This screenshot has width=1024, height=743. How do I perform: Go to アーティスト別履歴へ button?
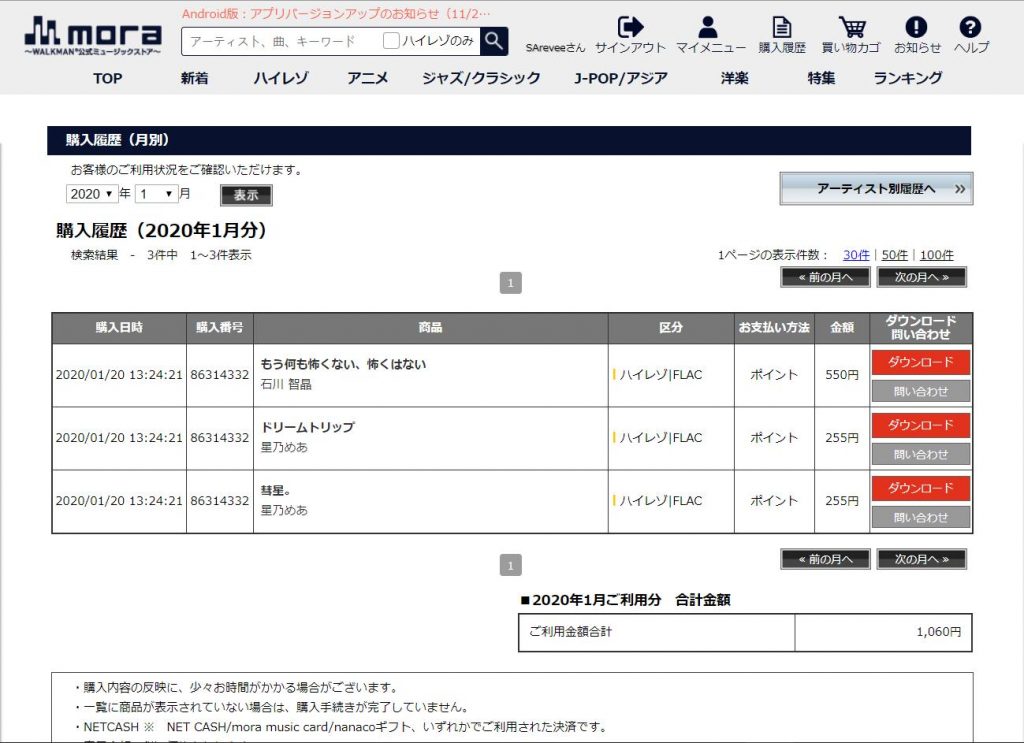[x=876, y=189]
